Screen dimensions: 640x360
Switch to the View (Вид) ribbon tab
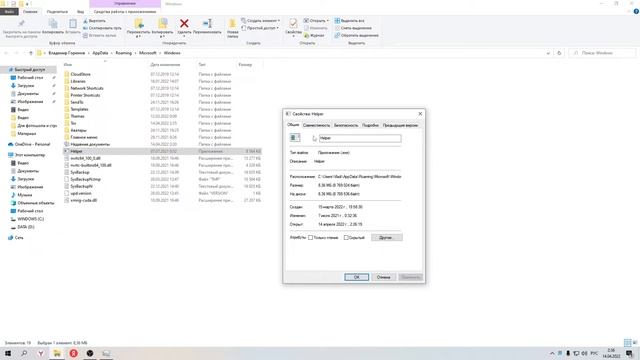[x=80, y=11]
